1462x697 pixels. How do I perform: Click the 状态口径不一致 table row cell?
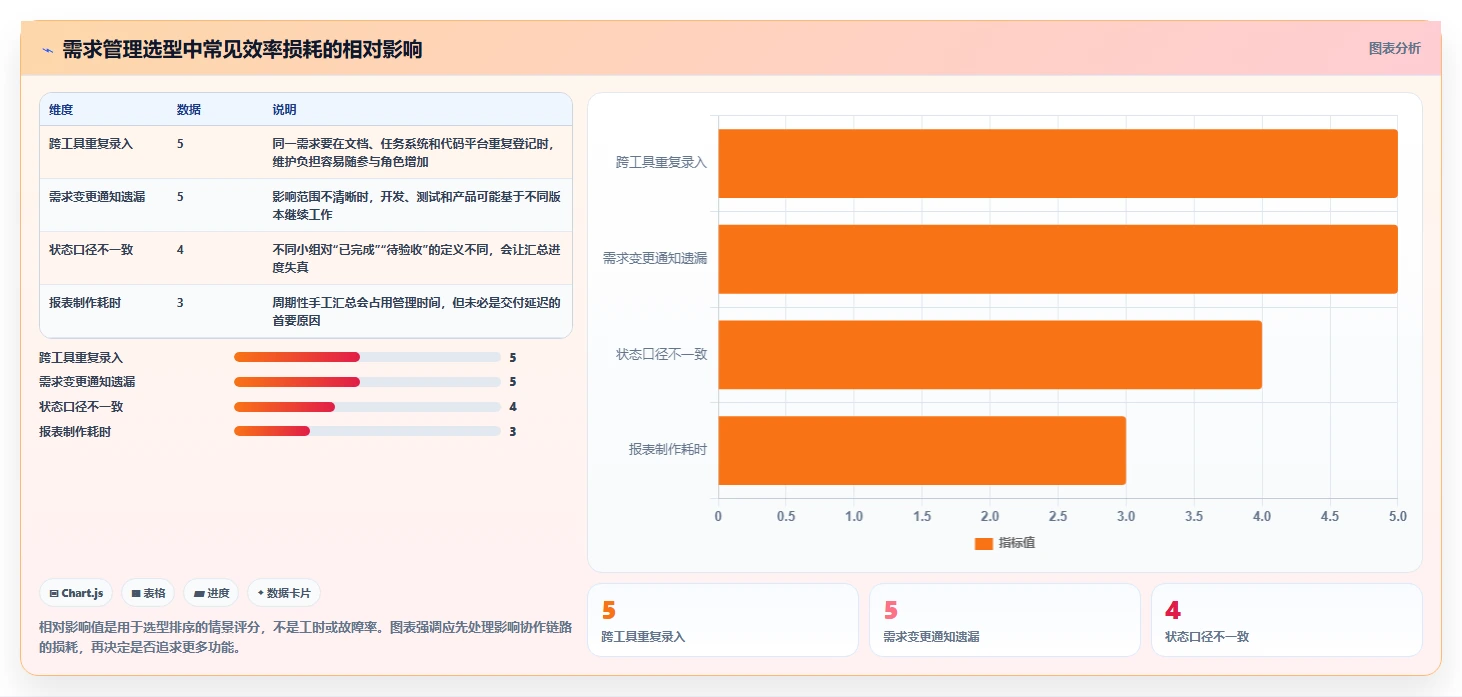(x=91, y=250)
